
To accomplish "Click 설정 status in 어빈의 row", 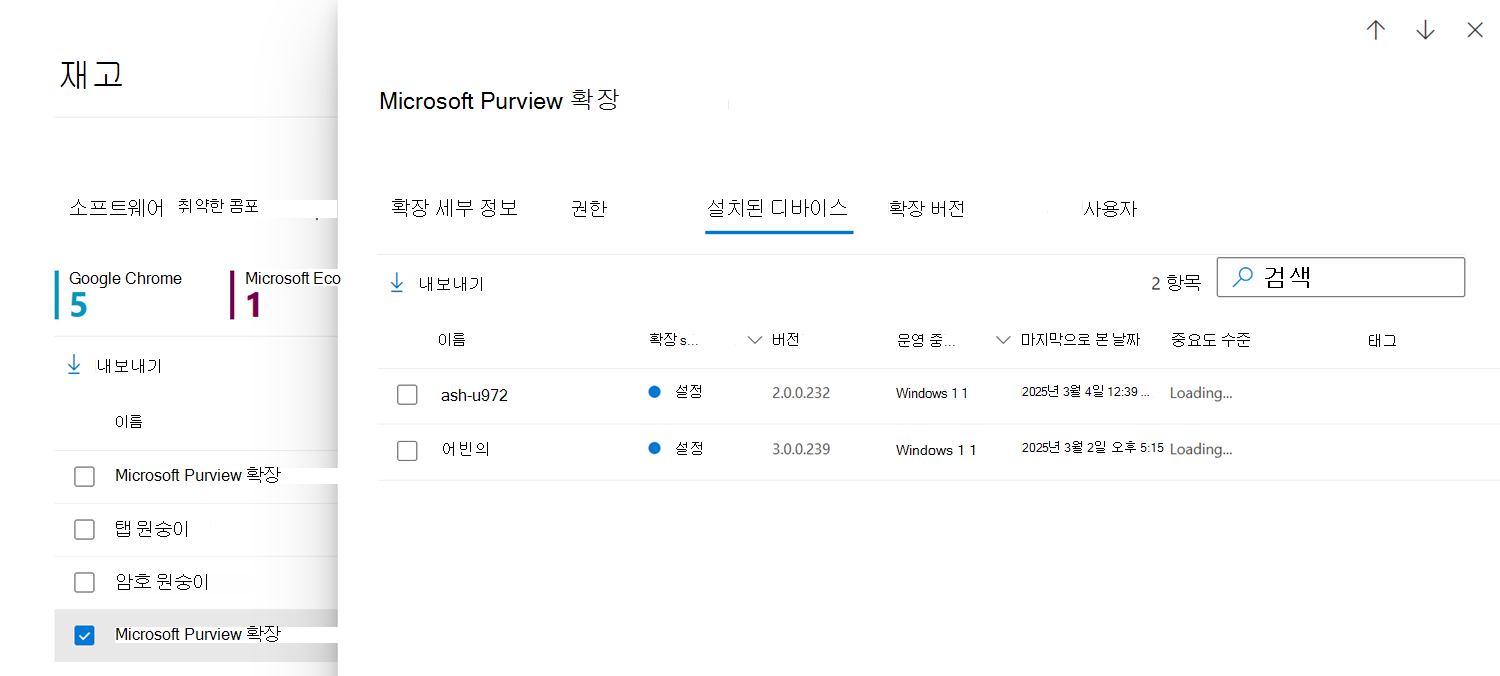I will 689,448.
